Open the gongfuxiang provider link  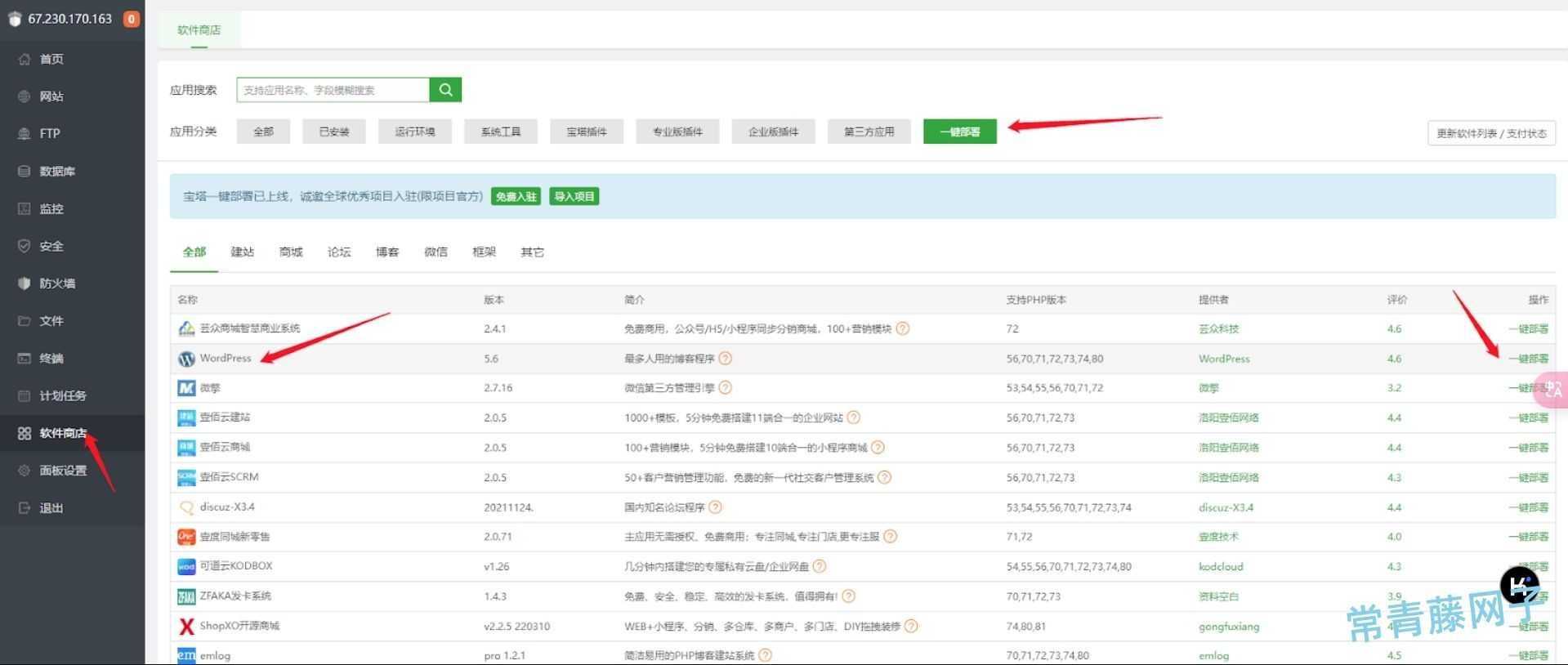(x=1229, y=627)
